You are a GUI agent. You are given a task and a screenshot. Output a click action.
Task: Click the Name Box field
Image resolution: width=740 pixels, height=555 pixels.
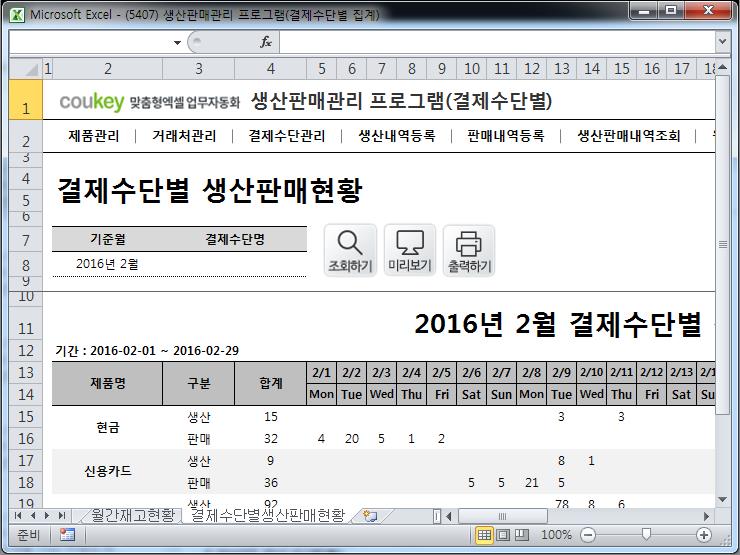(x=90, y=42)
